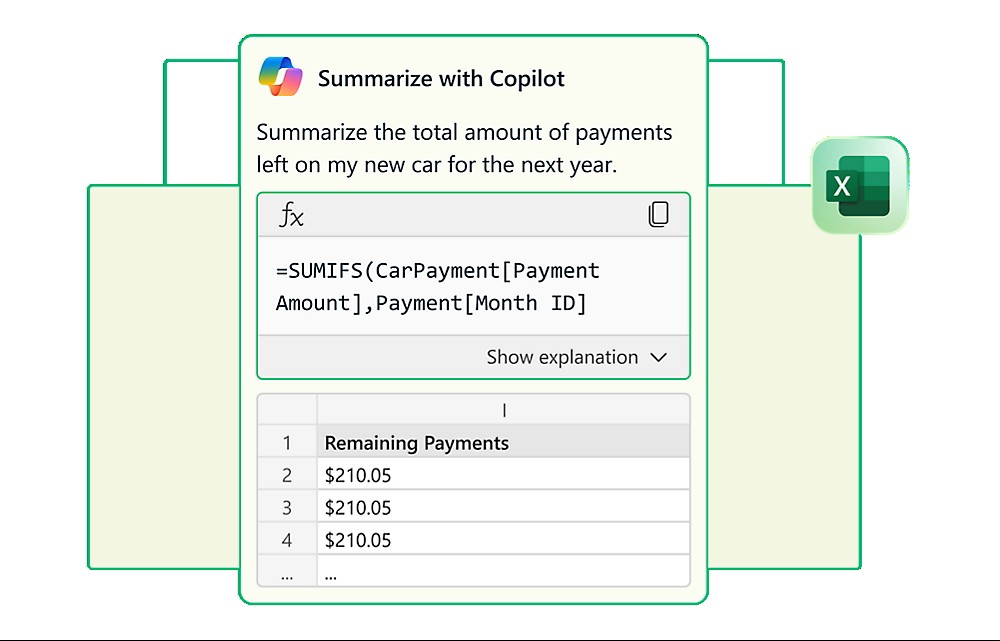This screenshot has height=641, width=1000.
Task: Click the Summarize with Copilot title
Action: tap(441, 78)
